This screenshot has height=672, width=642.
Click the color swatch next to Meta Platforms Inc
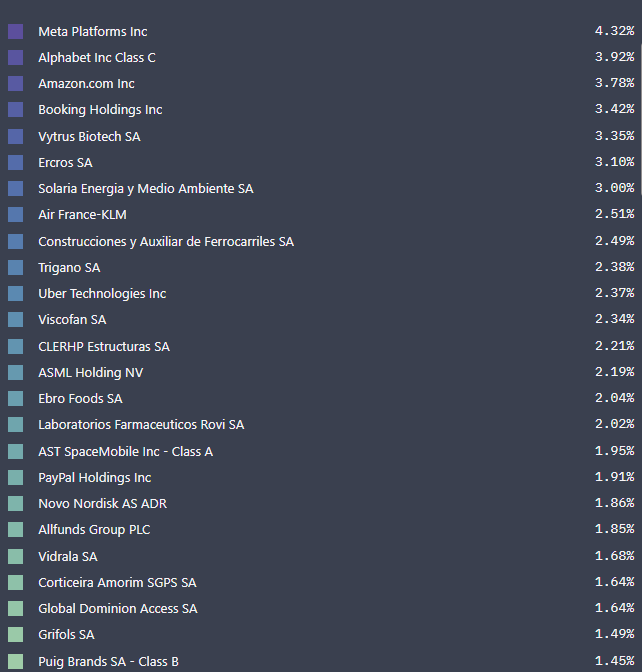tap(15, 32)
